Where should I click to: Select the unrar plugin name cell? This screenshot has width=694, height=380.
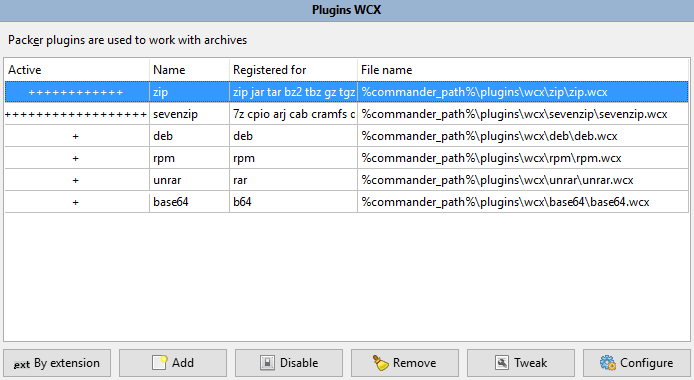[189, 180]
